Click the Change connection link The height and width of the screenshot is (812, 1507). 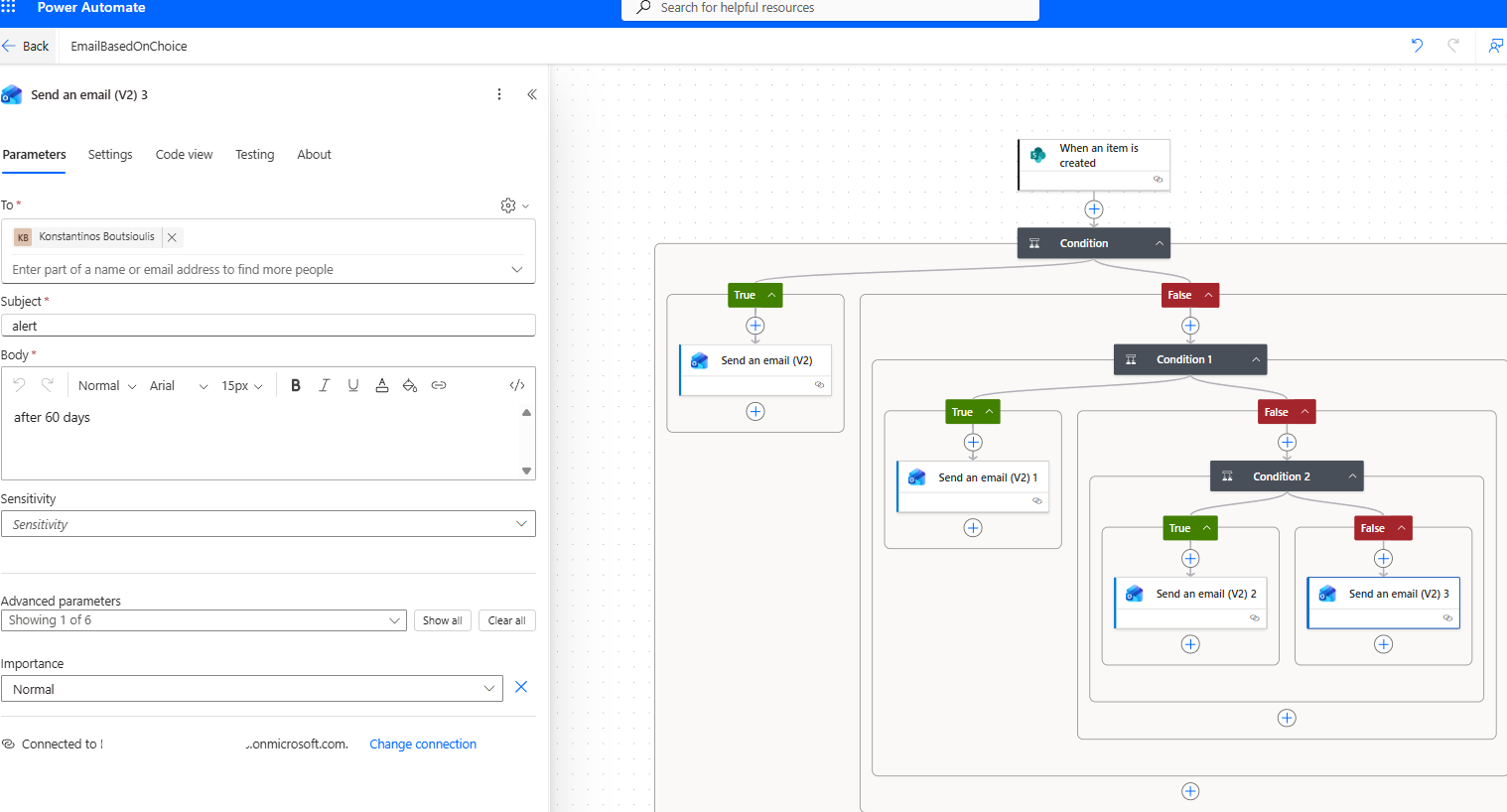pyautogui.click(x=423, y=744)
